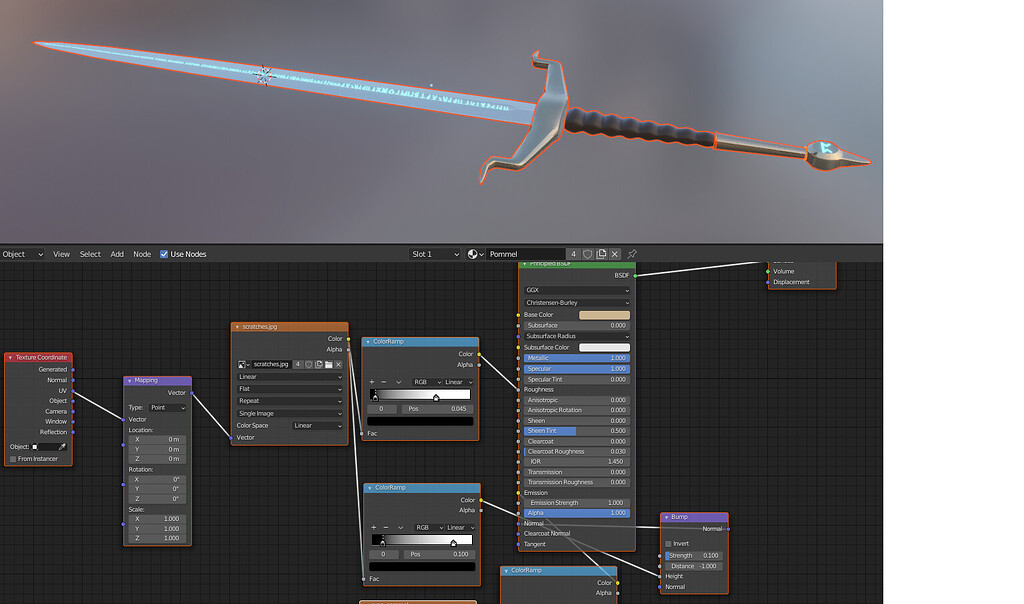Click the Specular slider
Screen dimensions: 1024x604
[x=577, y=369]
